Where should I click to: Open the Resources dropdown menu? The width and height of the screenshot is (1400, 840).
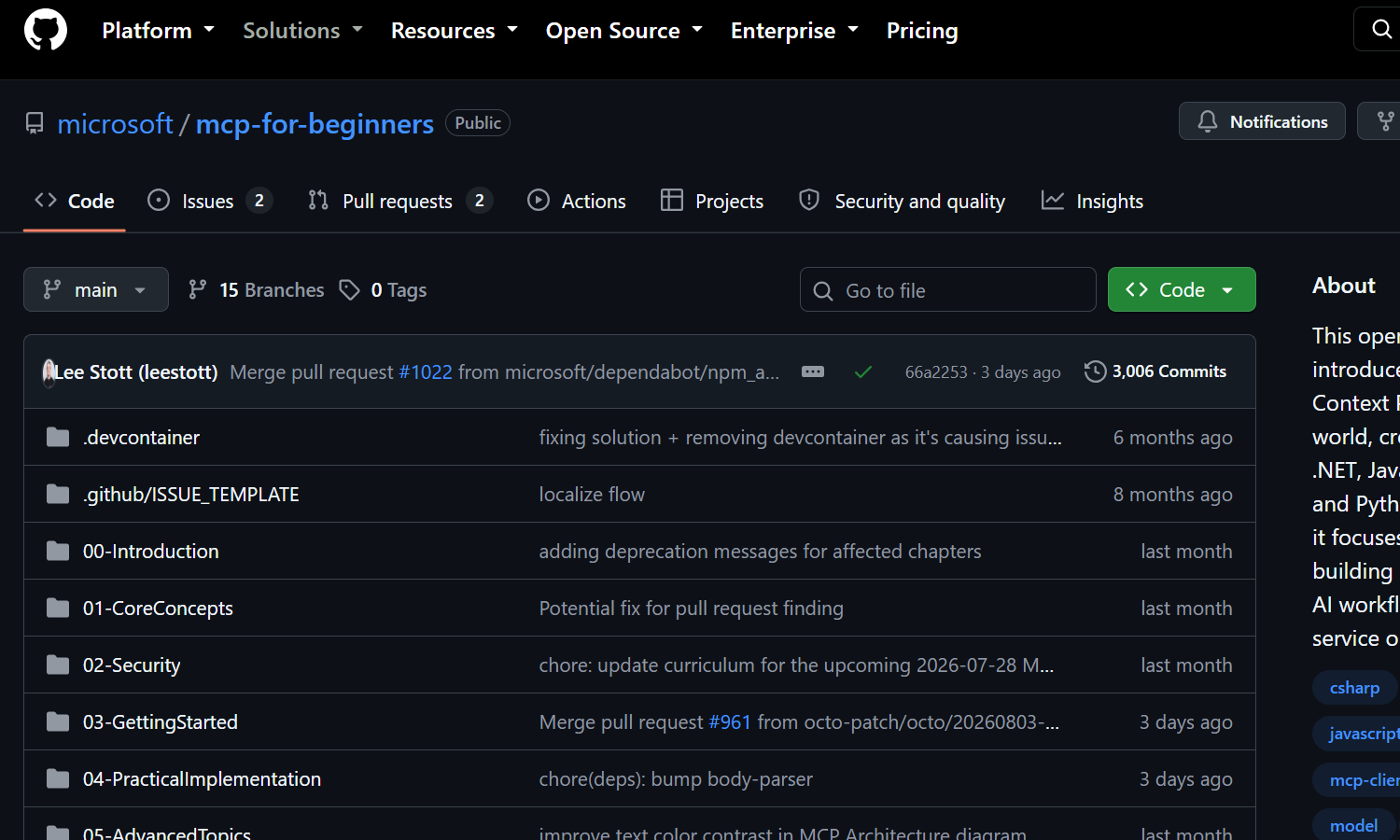[454, 30]
